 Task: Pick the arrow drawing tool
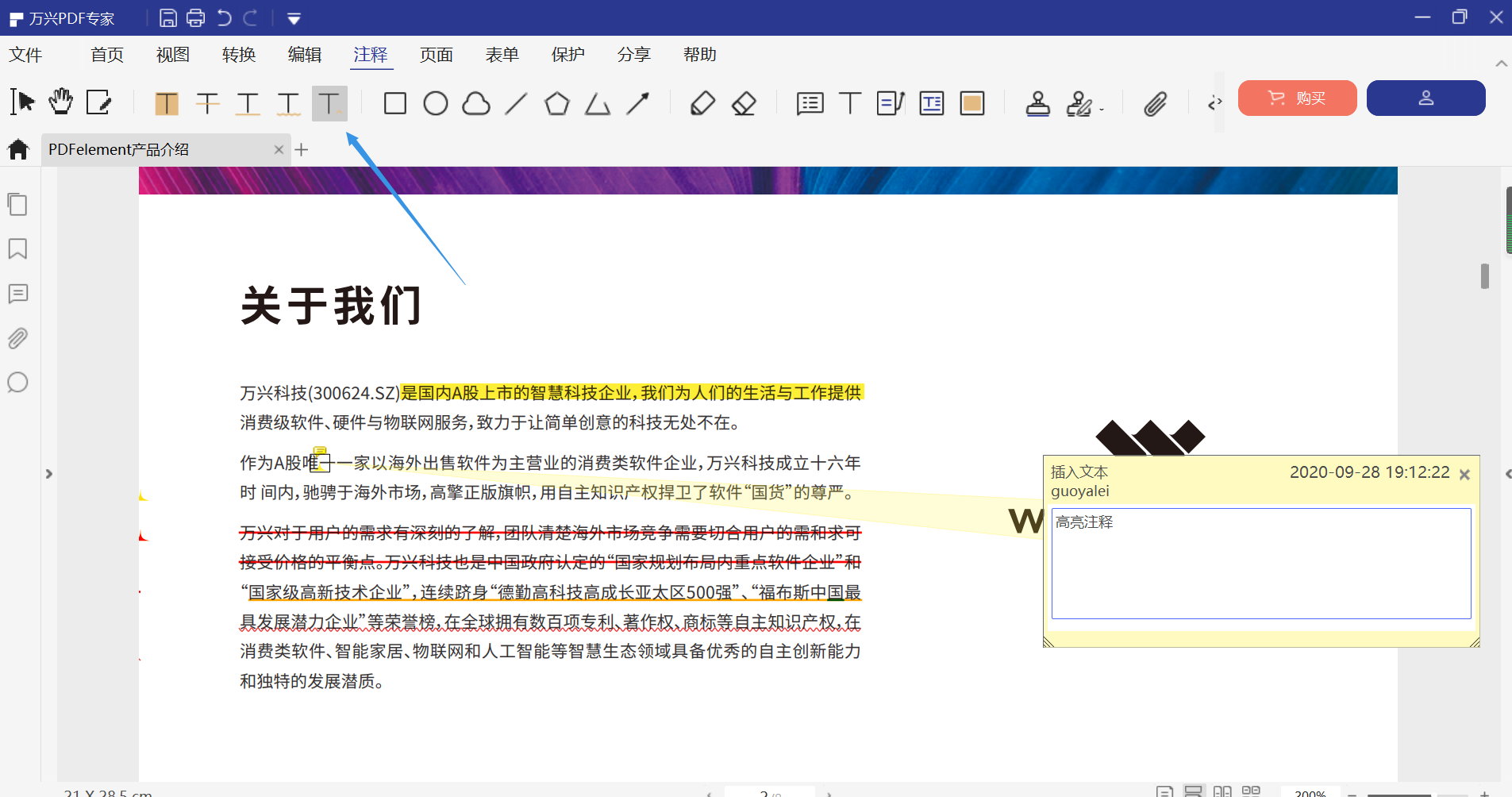[638, 103]
